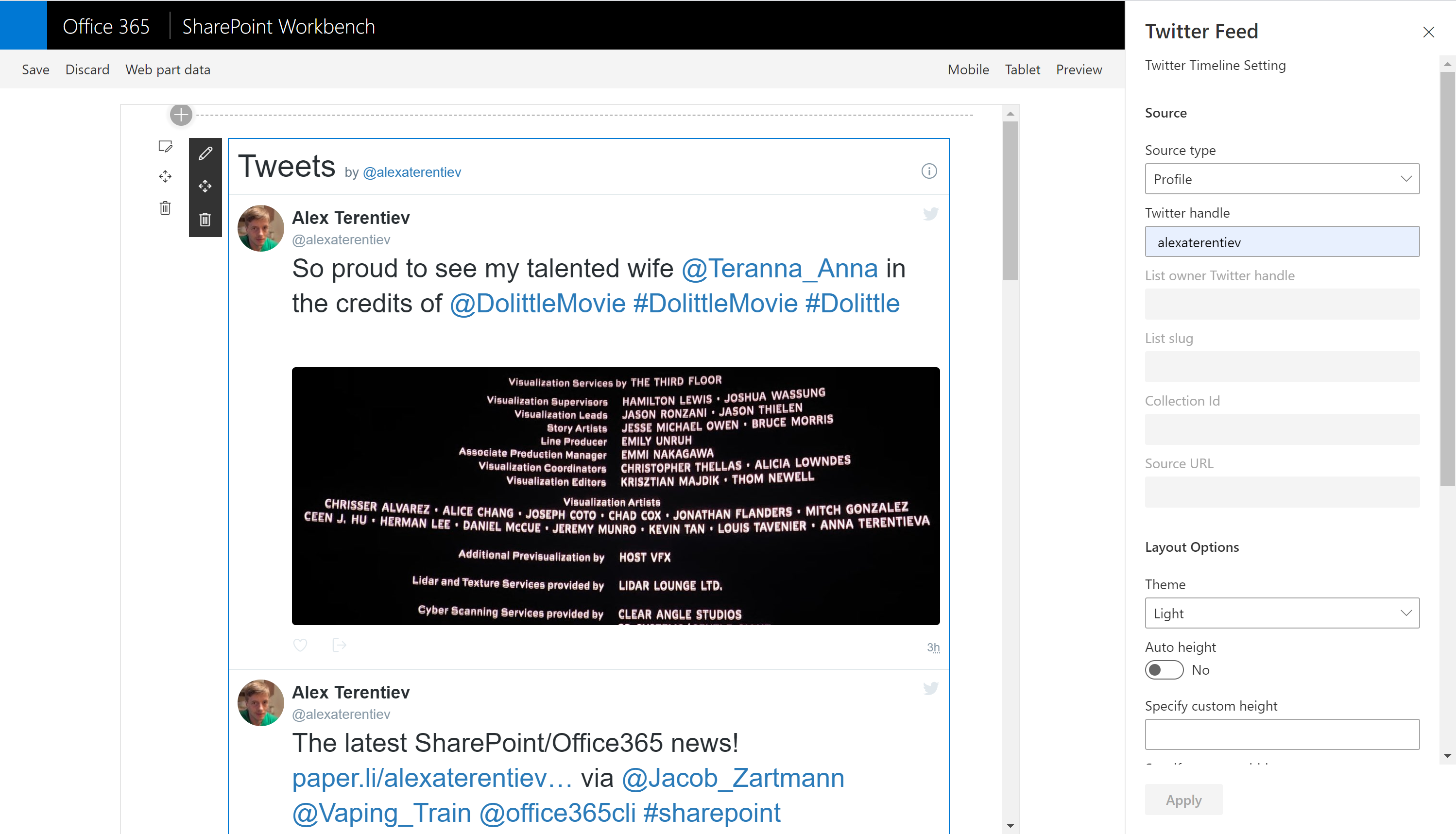Viewport: 1456px width, 834px height.
Task: Click the section edit icon
Action: pos(165,147)
